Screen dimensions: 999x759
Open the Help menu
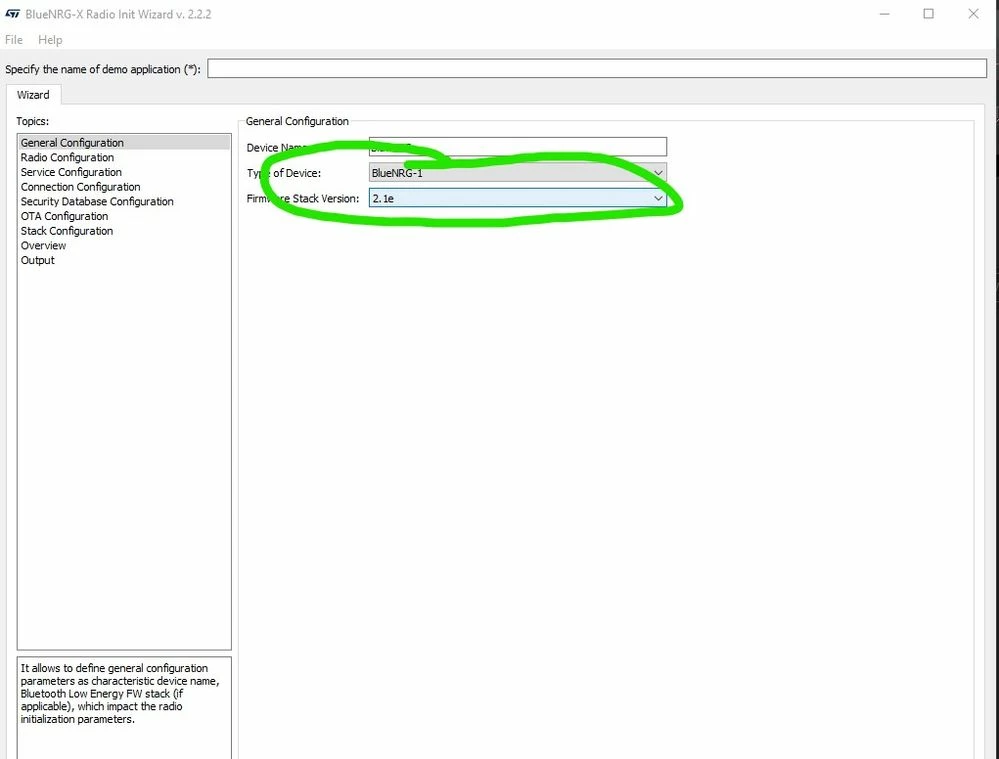tap(50, 40)
